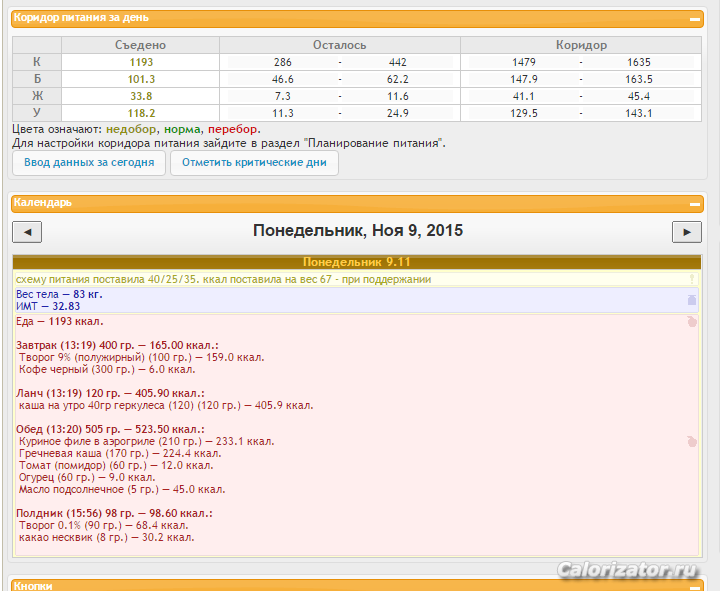Image resolution: width=720 pixels, height=591 pixels.
Task: Click the 'Куриное филе в аэрогриле' food item
Action: pos(146,441)
